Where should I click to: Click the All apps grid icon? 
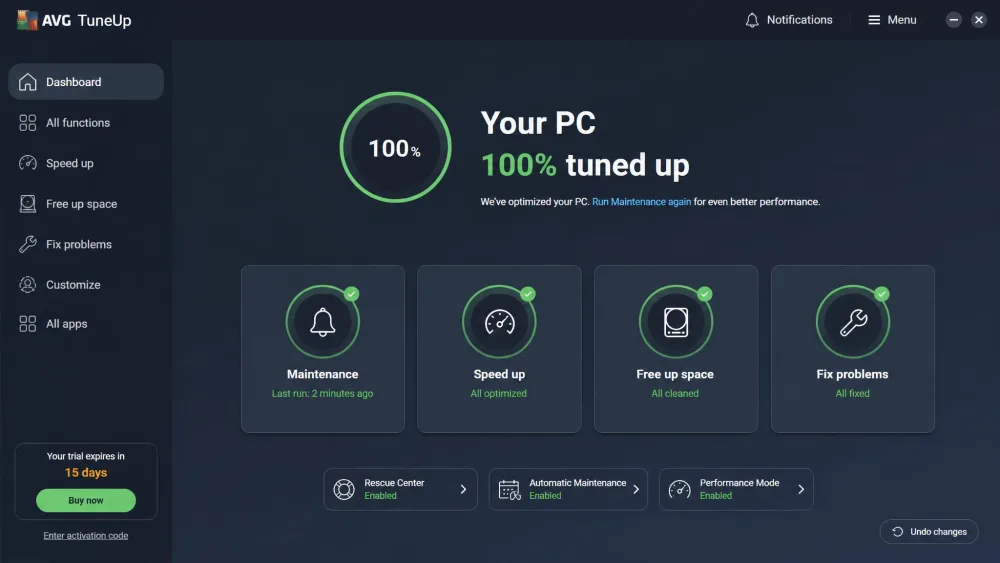point(27,323)
